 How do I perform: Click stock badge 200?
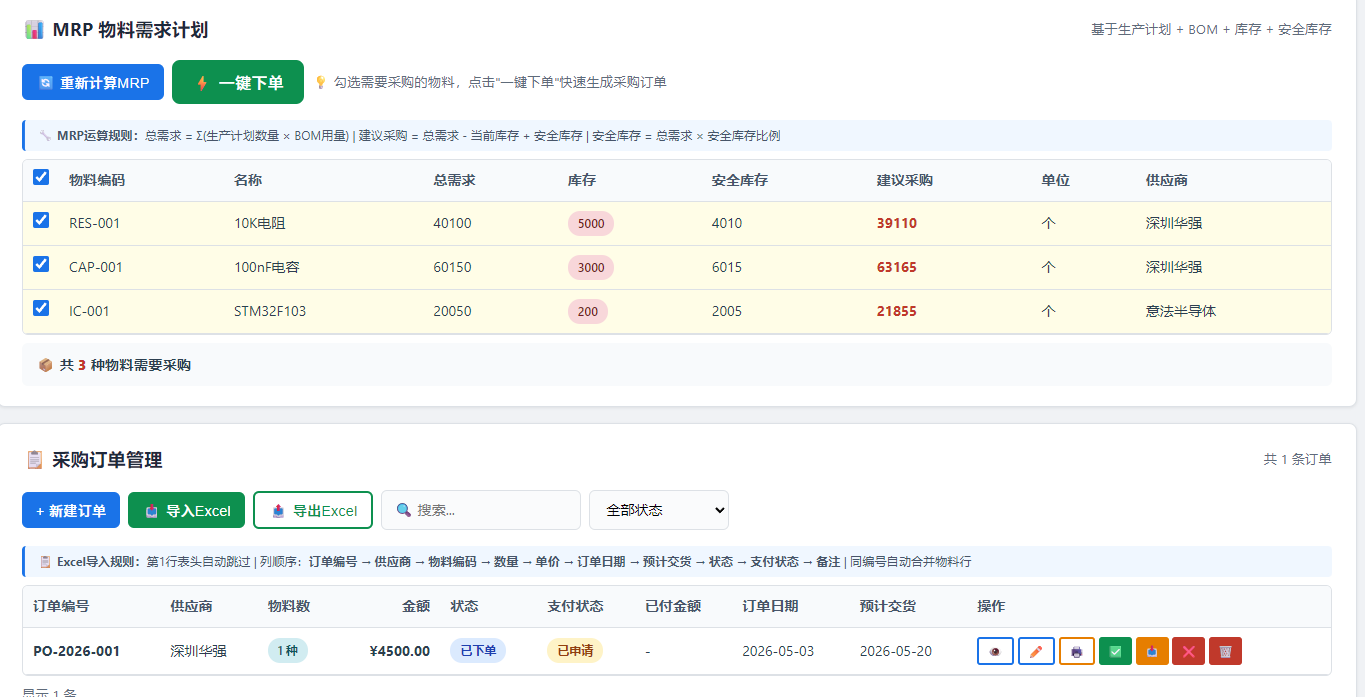[x=588, y=311]
